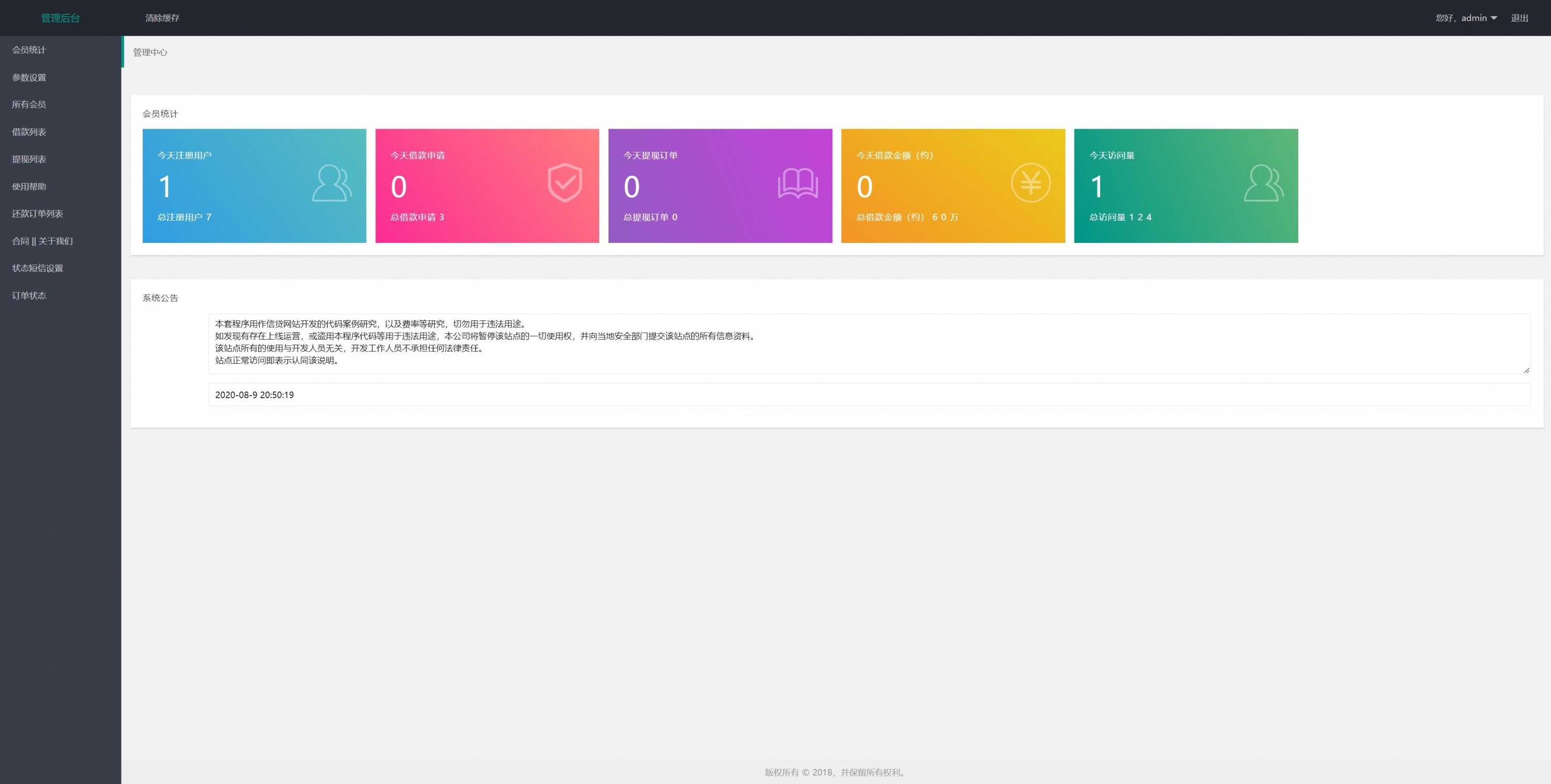The image size is (1551, 784).
Task: Click the yen coin icon on orange card
Action: [x=1030, y=183]
